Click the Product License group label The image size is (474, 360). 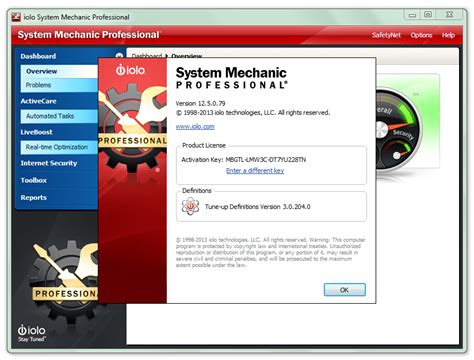(204, 145)
